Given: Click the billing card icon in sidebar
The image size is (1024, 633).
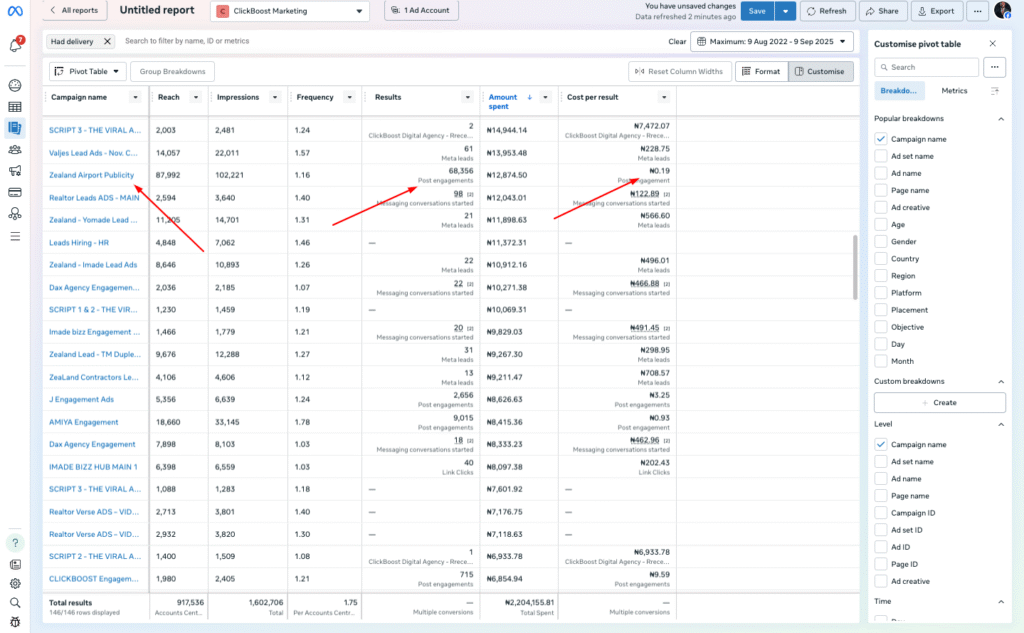Looking at the screenshot, I should [15, 192].
